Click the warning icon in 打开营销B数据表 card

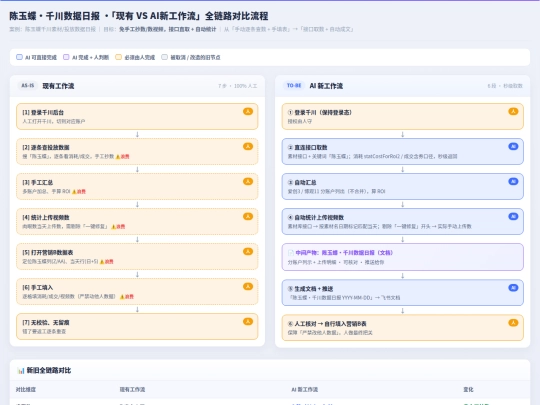point(102,262)
